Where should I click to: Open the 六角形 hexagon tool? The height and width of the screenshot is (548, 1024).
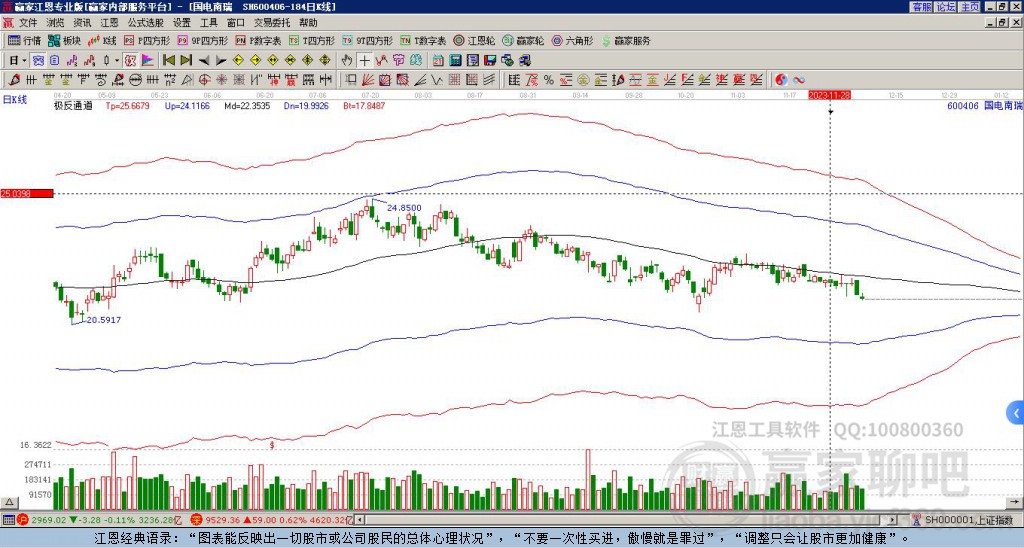[573, 40]
